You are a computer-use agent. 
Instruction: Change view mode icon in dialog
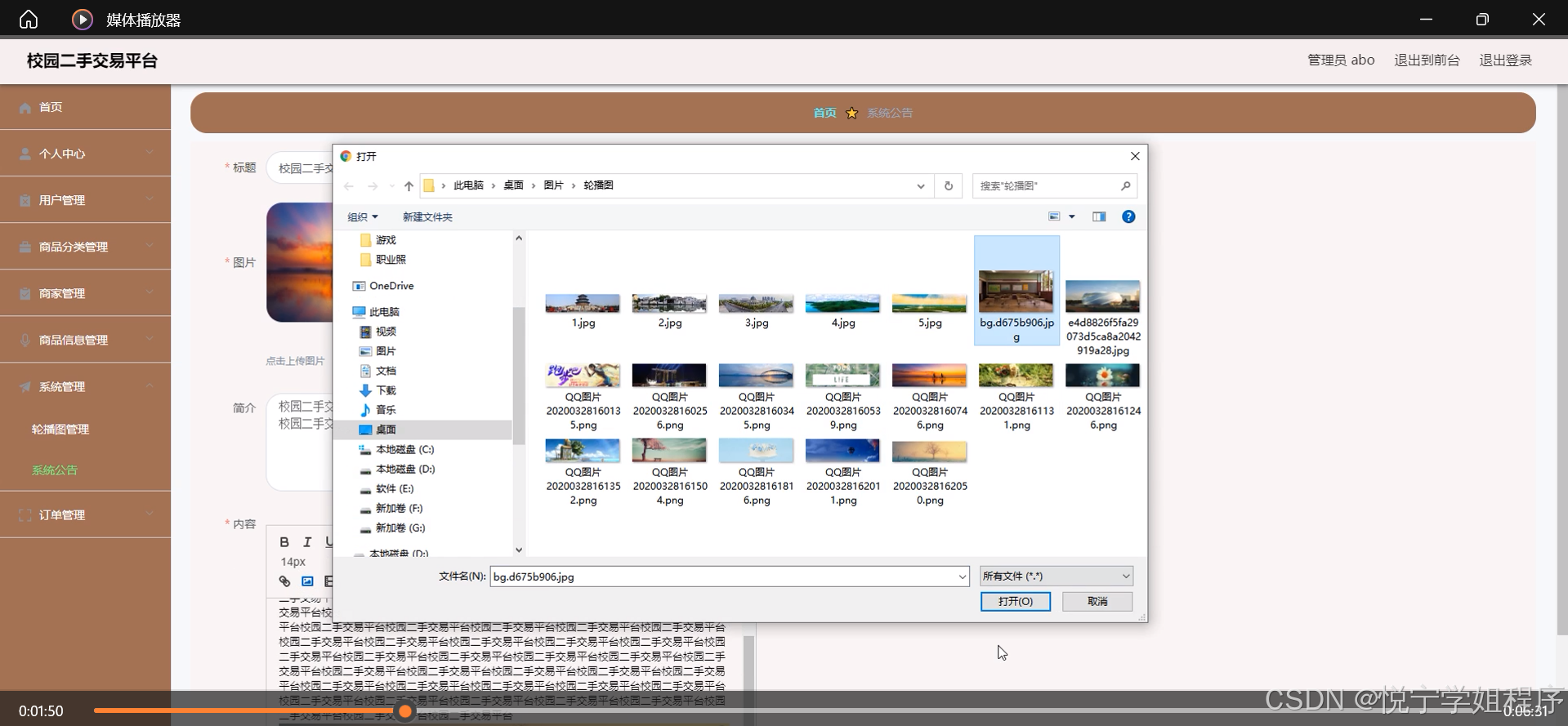tap(1054, 216)
